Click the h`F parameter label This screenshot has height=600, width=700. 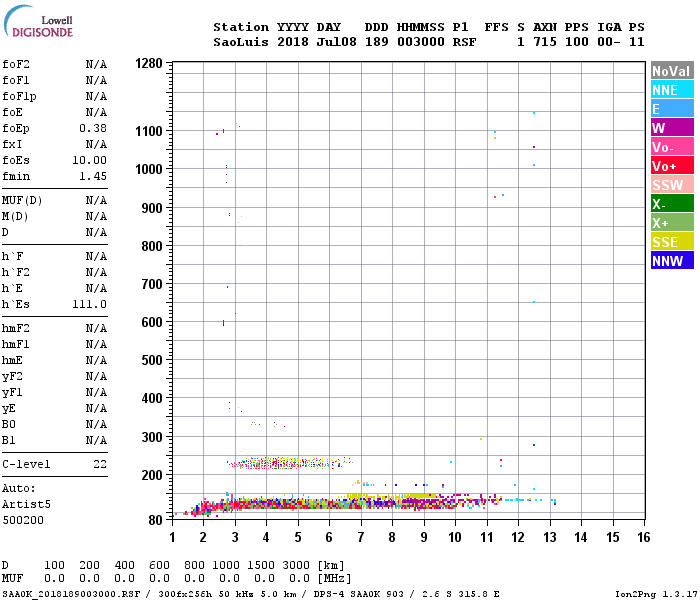tap(12, 256)
